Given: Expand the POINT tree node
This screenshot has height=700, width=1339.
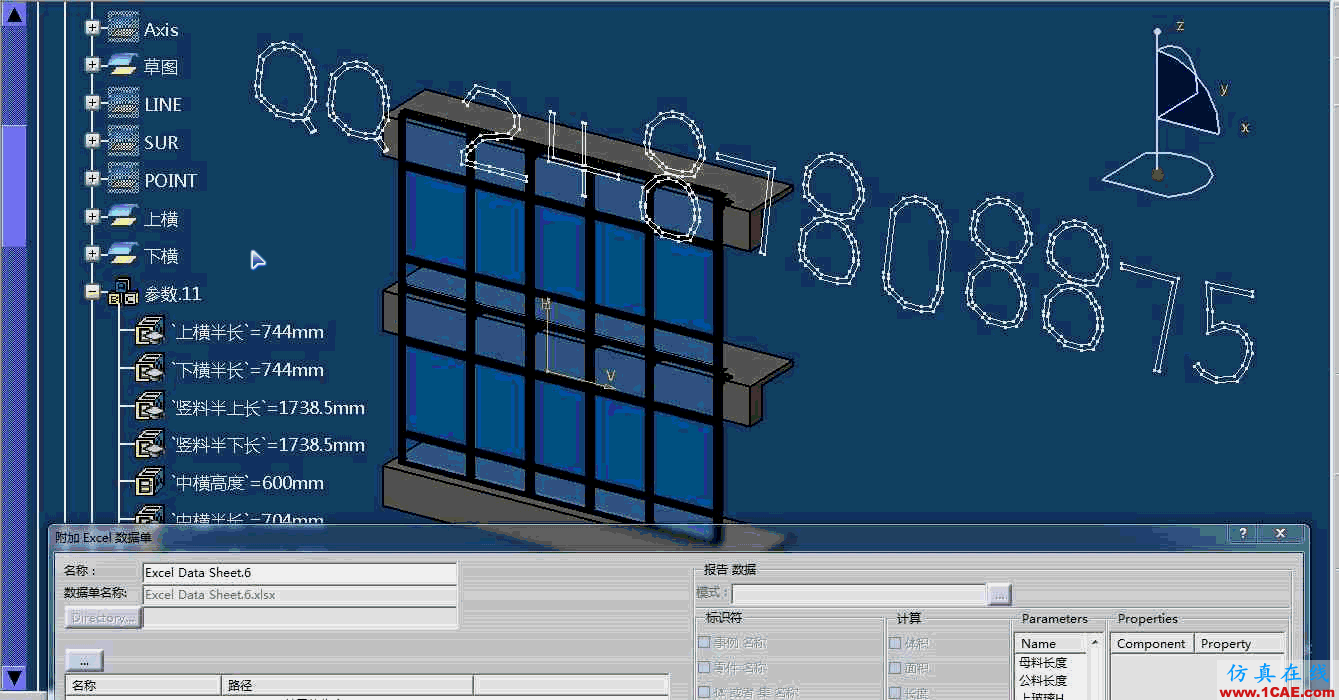Looking at the screenshot, I should pyautogui.click(x=93, y=179).
